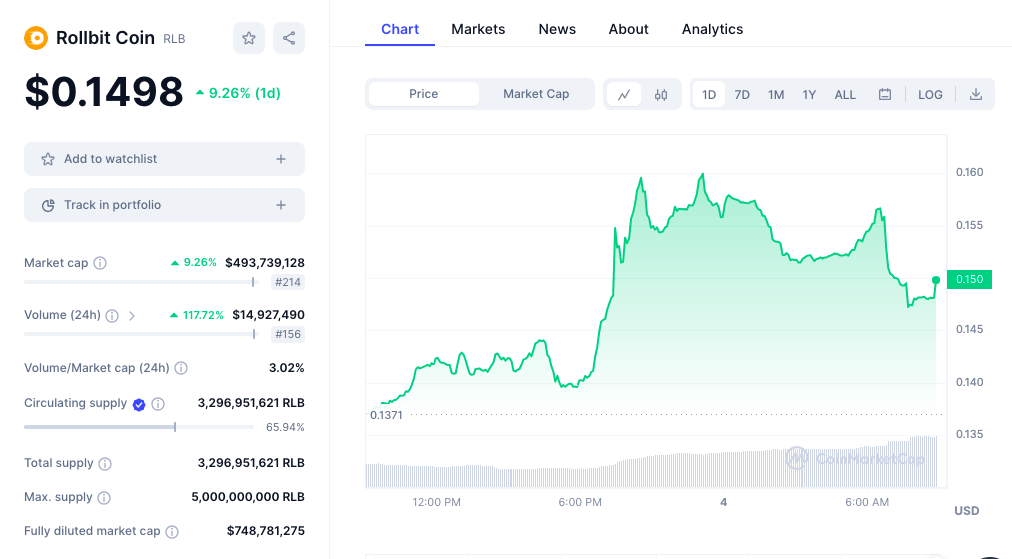This screenshot has height=559, width=1012.
Task: Click the Rollbit Coin orange logo
Action: pos(36,38)
